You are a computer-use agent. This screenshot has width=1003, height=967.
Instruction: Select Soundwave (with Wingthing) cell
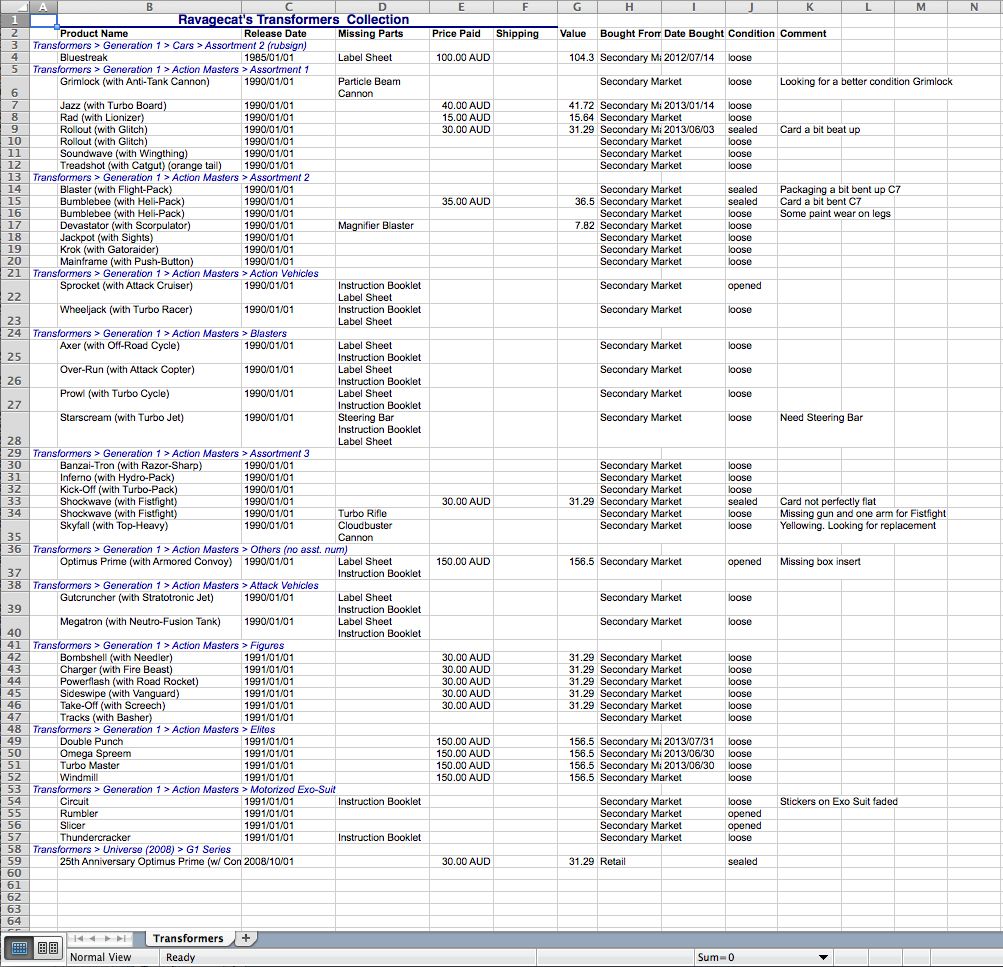149,153
